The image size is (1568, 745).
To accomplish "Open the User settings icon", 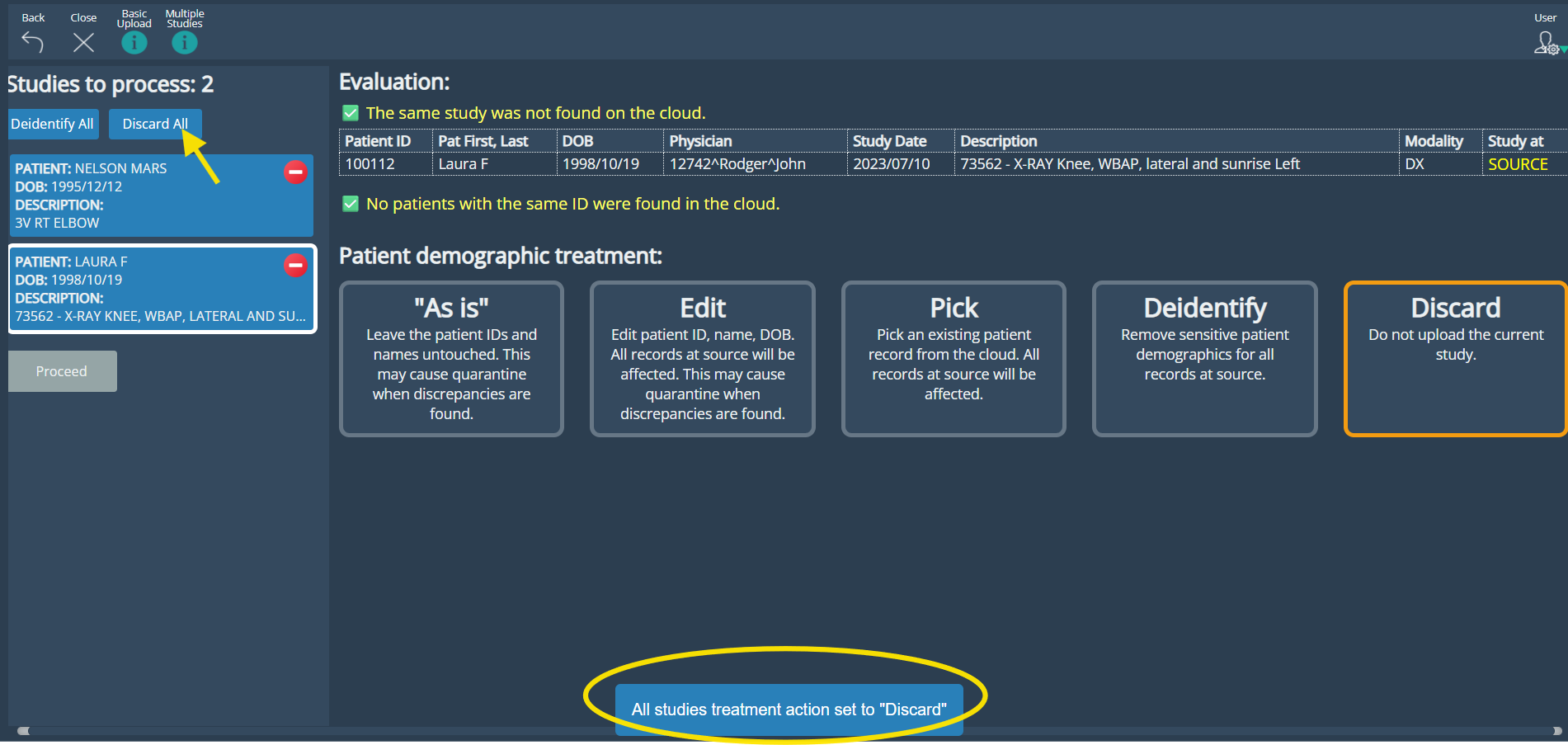I will pos(1546,43).
